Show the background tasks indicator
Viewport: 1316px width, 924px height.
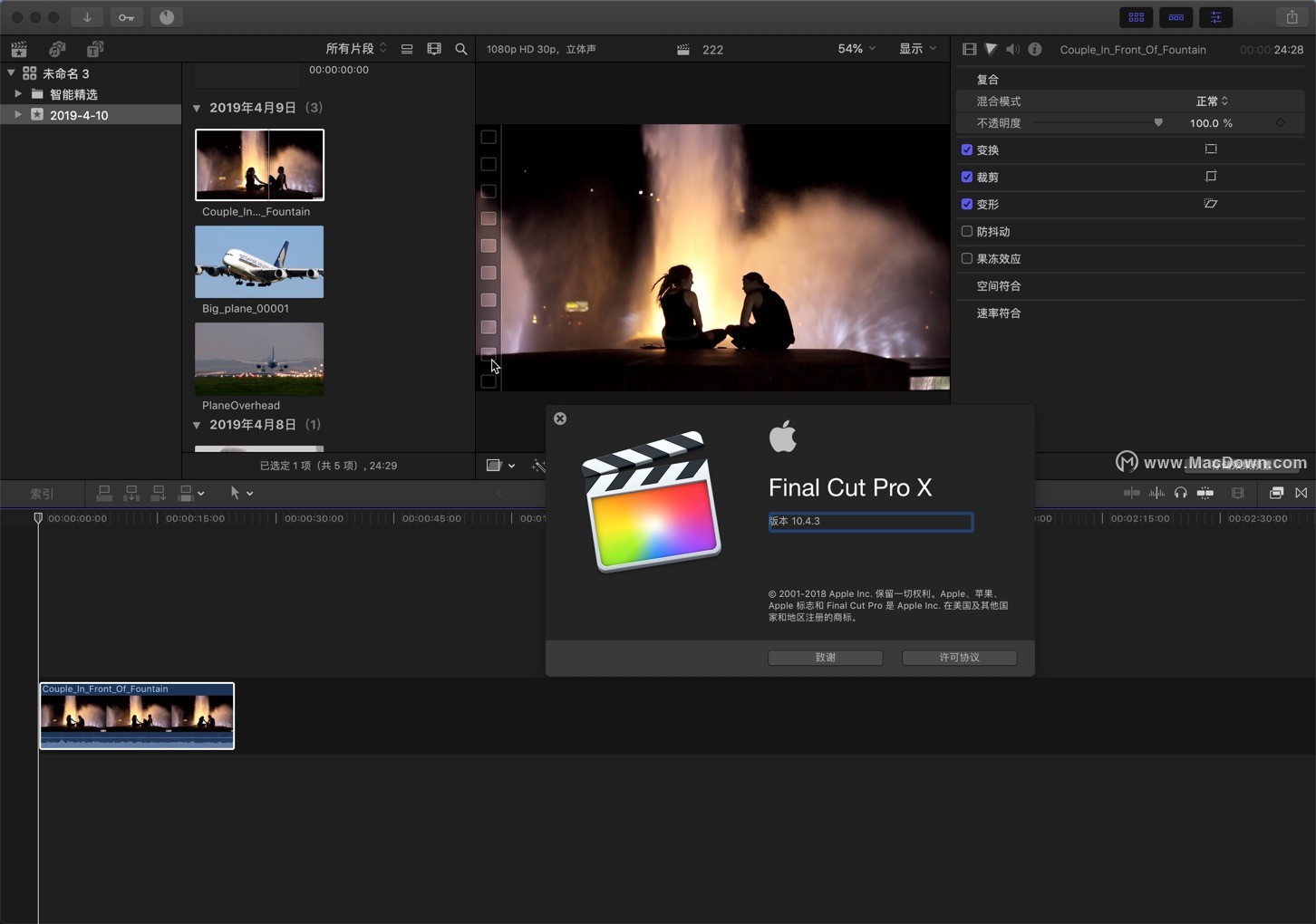coord(167,17)
